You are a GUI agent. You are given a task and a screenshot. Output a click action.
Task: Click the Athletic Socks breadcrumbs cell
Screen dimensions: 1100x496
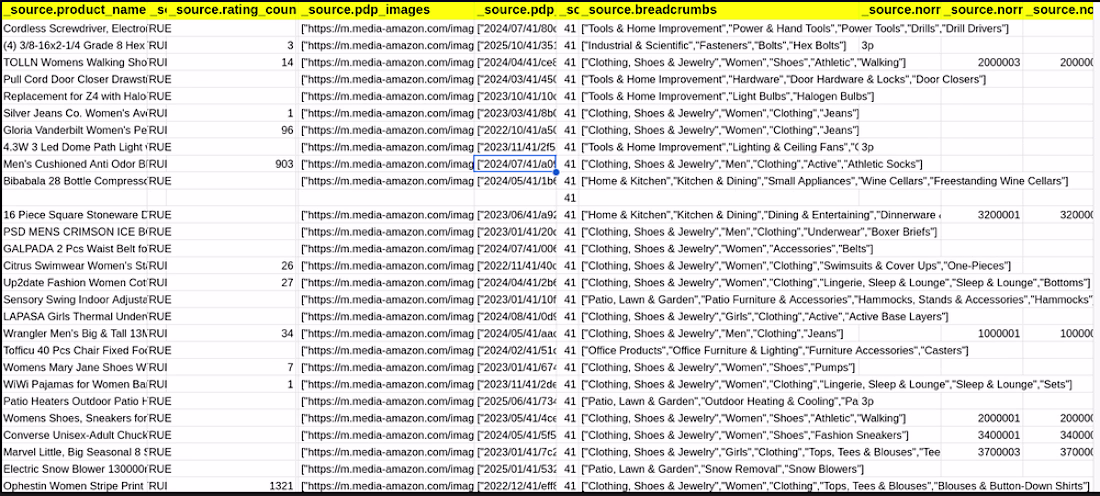(x=751, y=164)
